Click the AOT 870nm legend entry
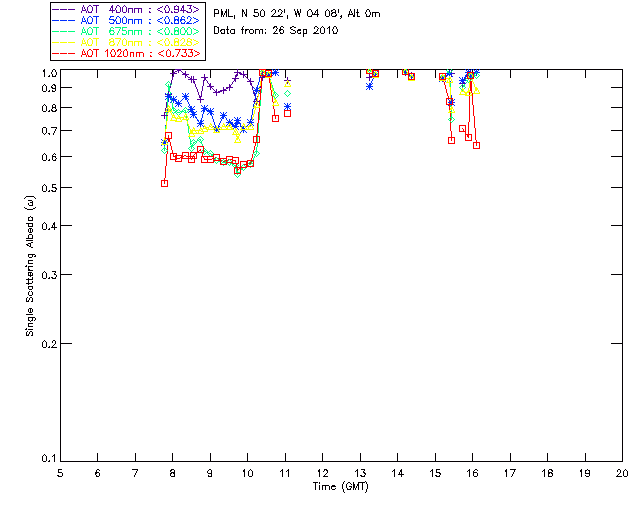This screenshot has height=512, width=640. click(x=126, y=42)
